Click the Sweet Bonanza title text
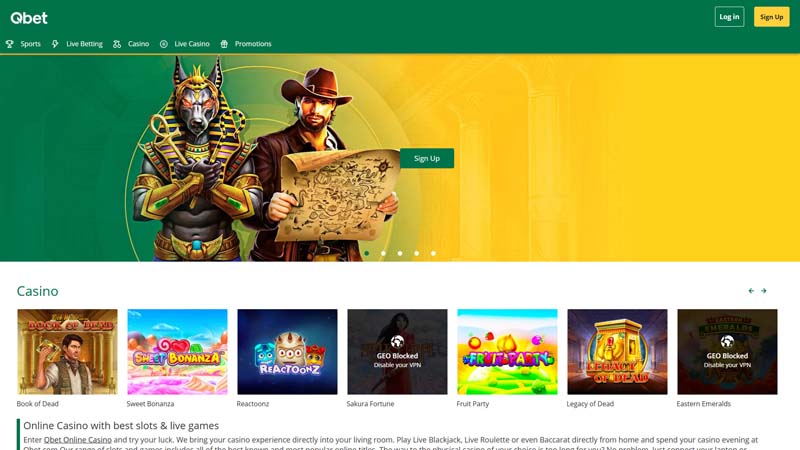 (151, 404)
